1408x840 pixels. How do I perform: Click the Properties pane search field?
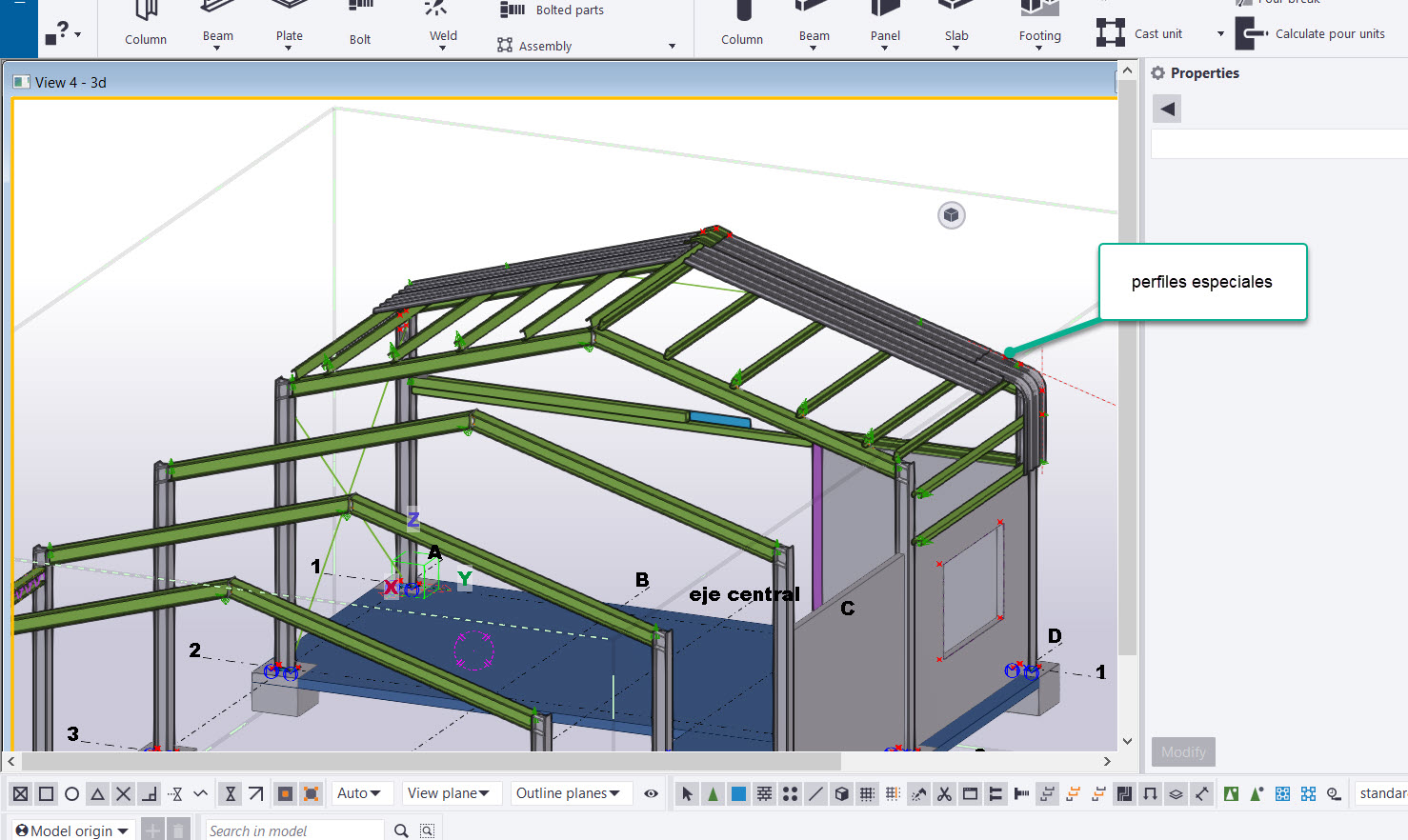1278,144
